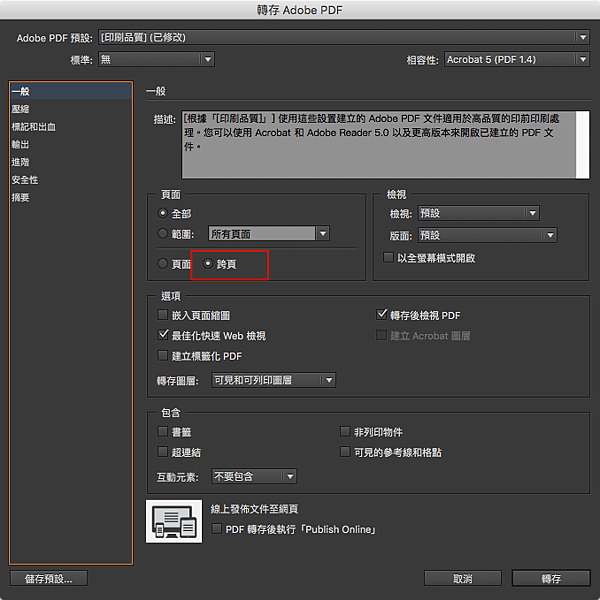Screen dimensions: 600x600
Task: Toggle 轉存後檢視 PDF checkbox
Action: (382, 315)
